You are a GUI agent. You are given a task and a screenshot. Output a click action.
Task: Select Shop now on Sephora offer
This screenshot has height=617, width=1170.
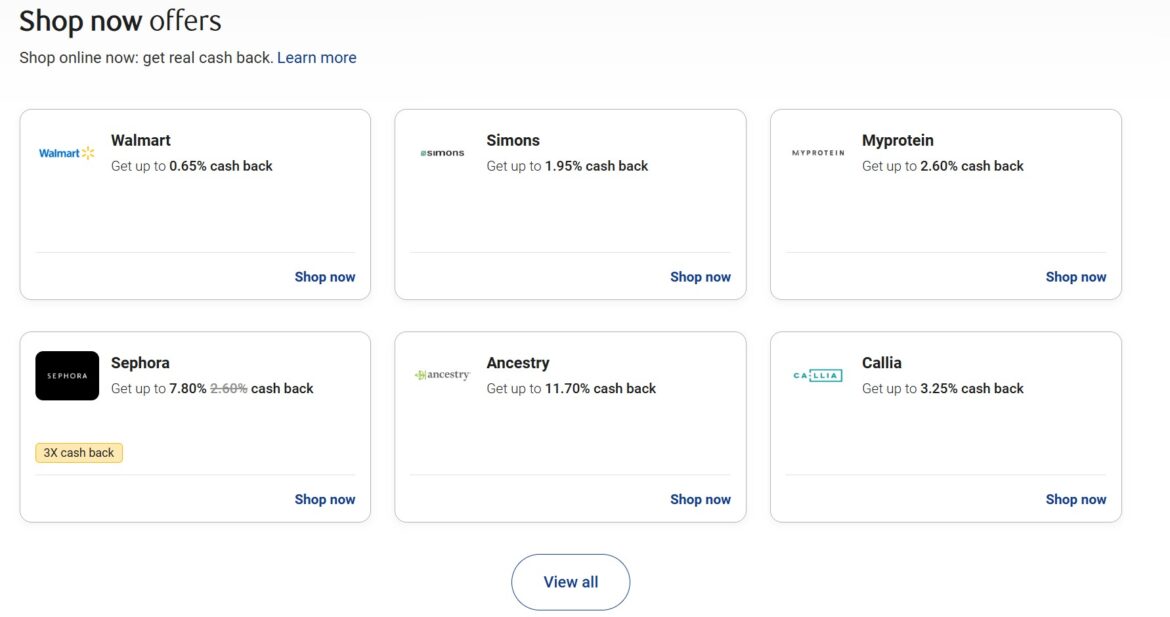(324, 499)
